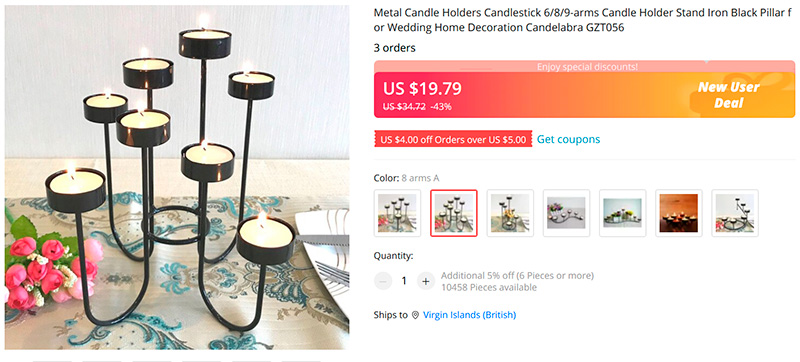Open the Get coupons link
The width and height of the screenshot is (800, 362).
click(568, 139)
